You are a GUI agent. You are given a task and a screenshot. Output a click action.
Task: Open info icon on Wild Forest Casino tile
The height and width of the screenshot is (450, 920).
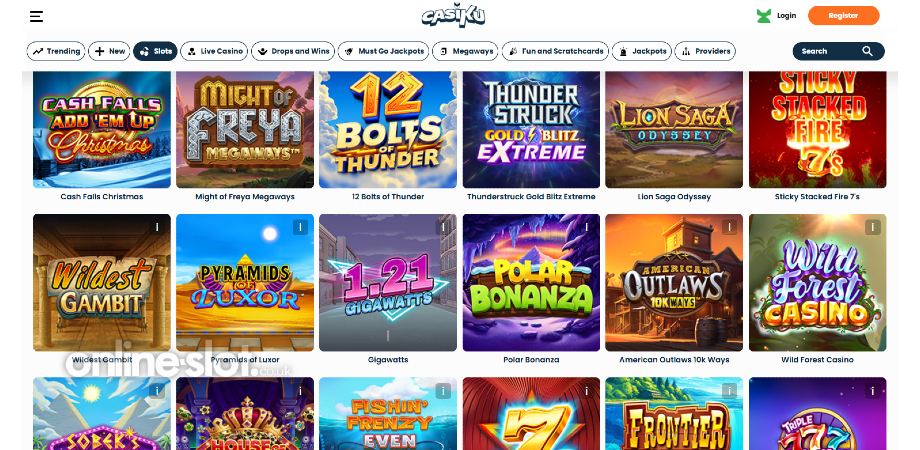(x=872, y=227)
